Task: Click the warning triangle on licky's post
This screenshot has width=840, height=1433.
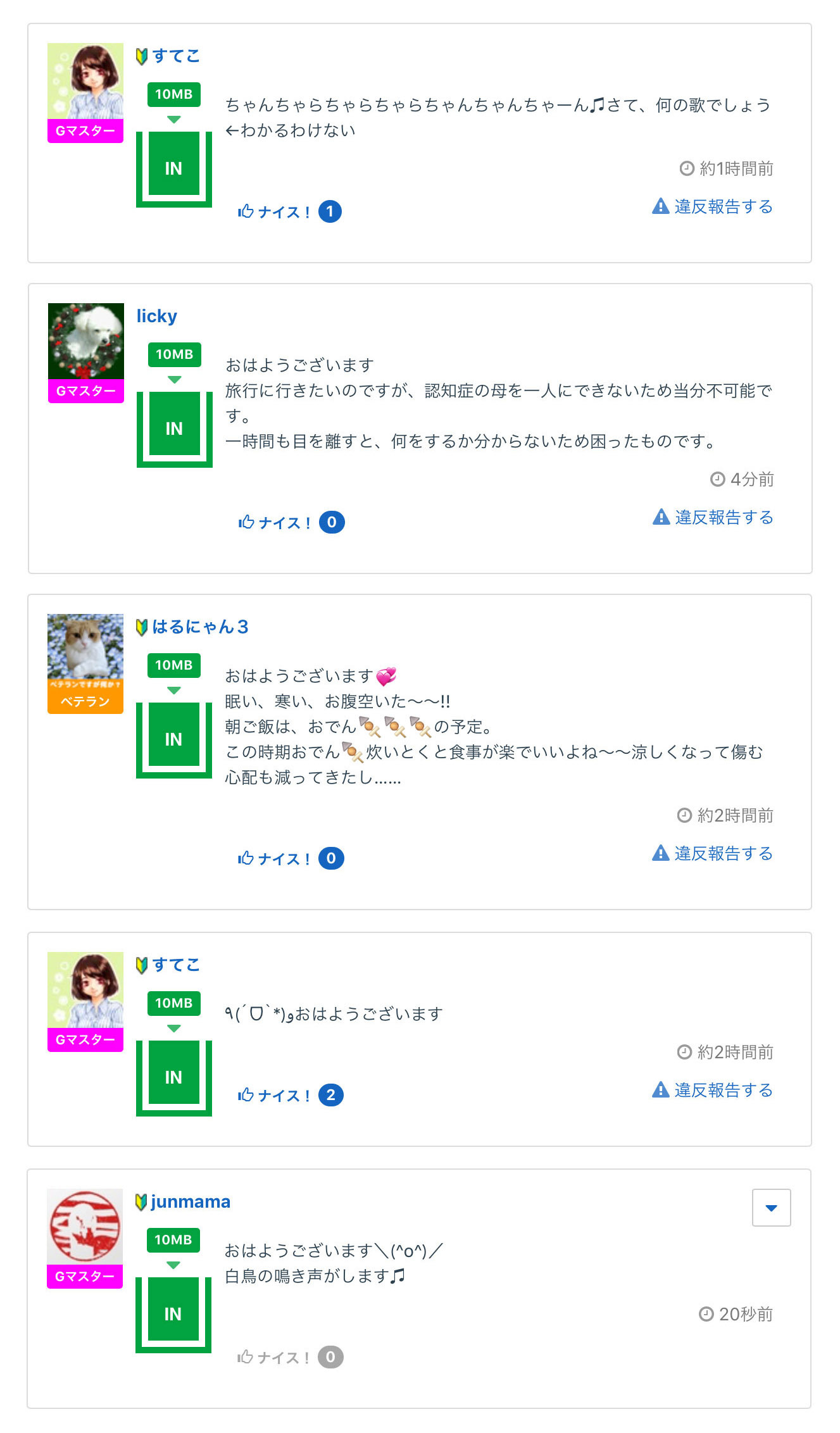Action: 661,517
